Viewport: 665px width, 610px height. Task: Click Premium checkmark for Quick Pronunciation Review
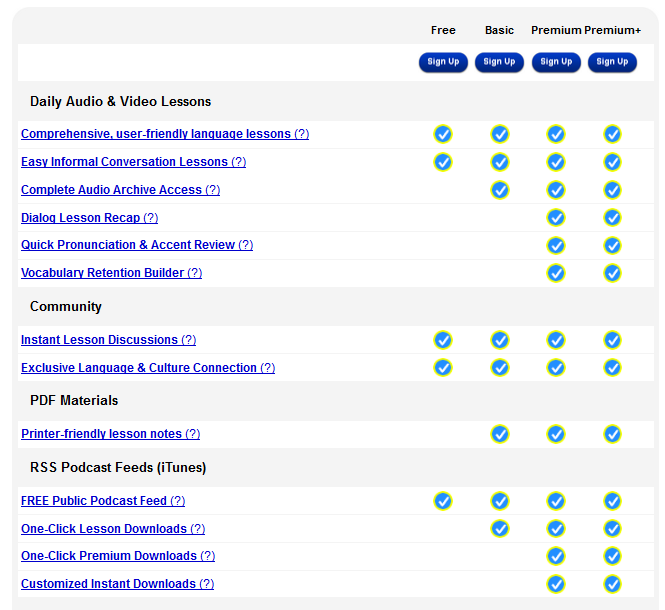point(556,246)
